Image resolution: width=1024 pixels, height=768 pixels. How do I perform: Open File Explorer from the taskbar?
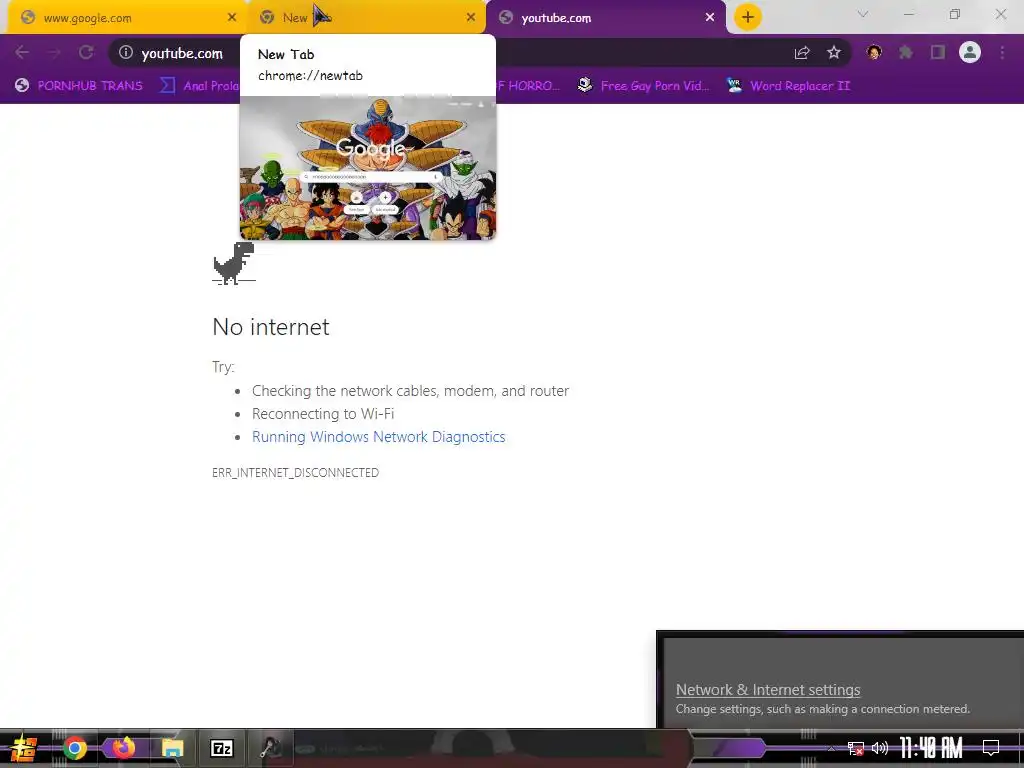point(172,748)
